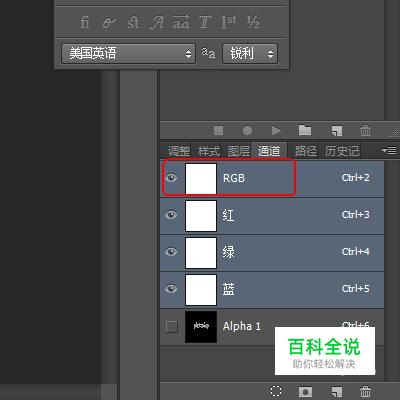400x400 pixels.
Task: Hide the 蓝 channel eye icon
Action: pos(171,289)
